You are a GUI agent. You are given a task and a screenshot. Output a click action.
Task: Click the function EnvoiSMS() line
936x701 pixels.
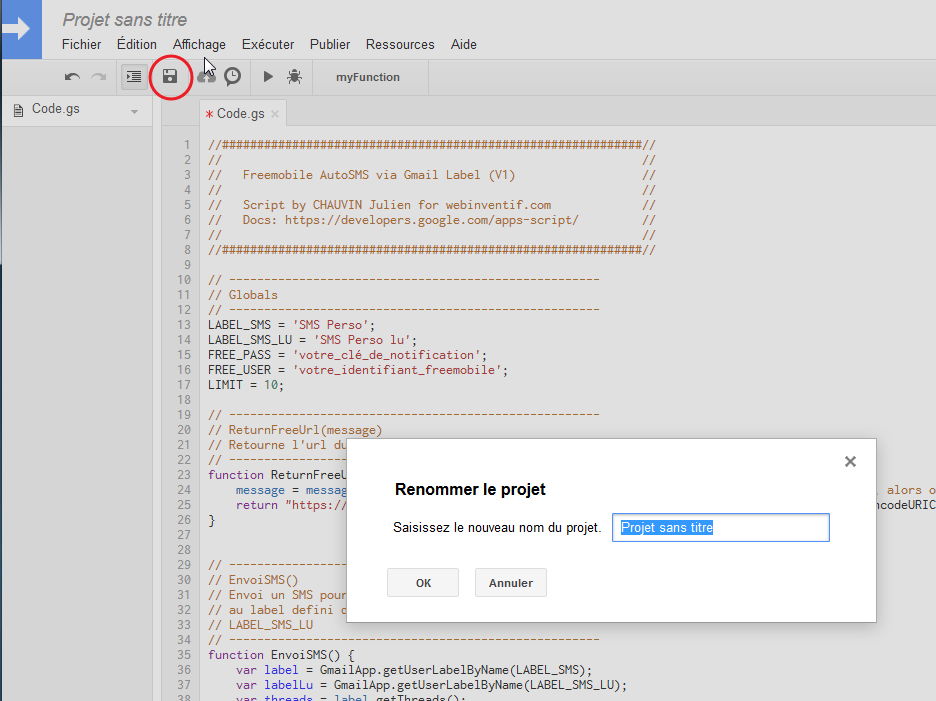click(281, 655)
